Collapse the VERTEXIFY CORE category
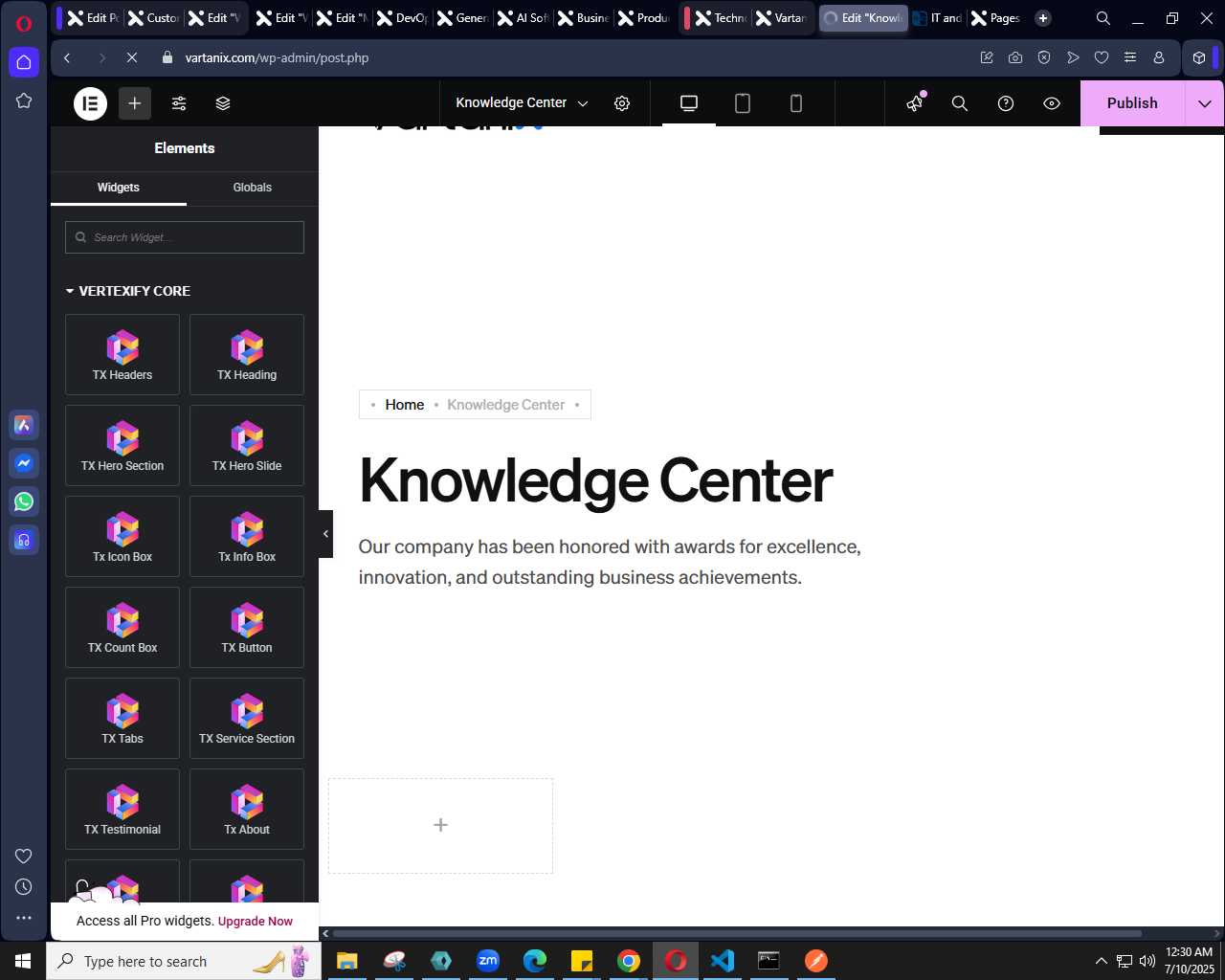 [128, 291]
